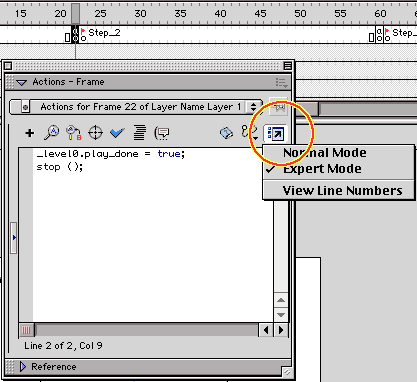
Task: Click the 'stop ();' code line
Action: 60,167
